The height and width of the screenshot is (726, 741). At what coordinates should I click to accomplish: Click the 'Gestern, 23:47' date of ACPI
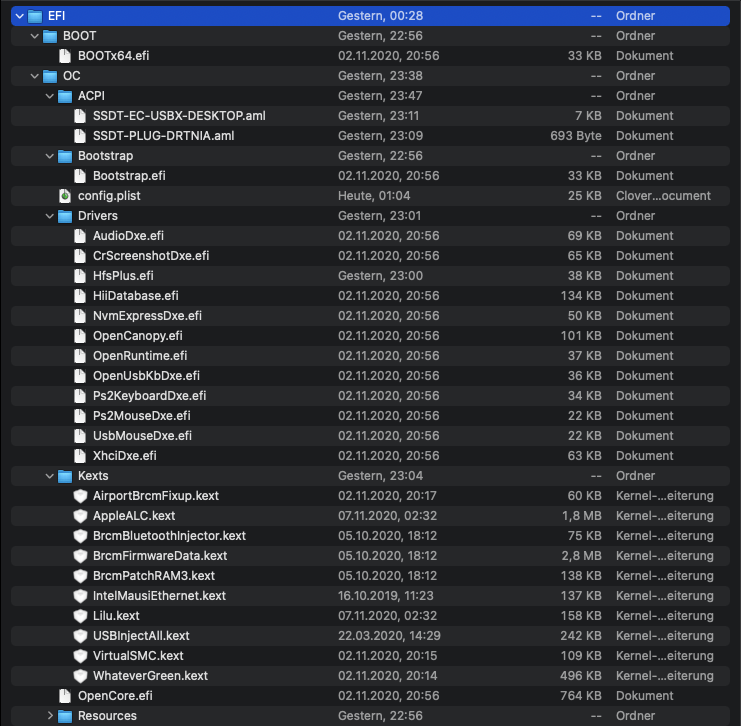pos(380,96)
